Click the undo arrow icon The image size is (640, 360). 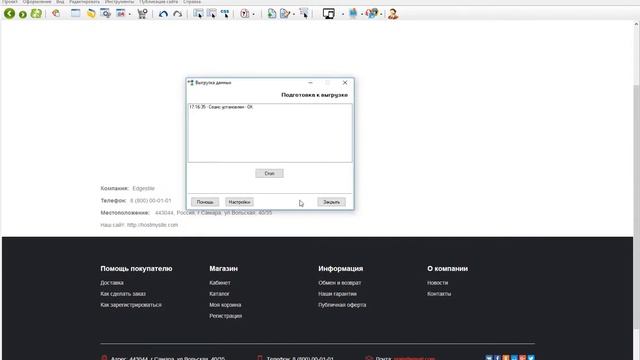point(163,14)
